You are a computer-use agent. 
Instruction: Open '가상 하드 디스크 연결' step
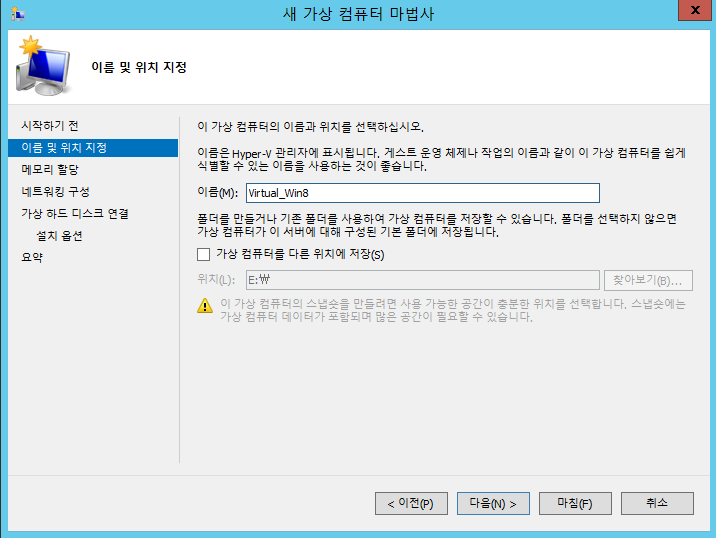75,213
